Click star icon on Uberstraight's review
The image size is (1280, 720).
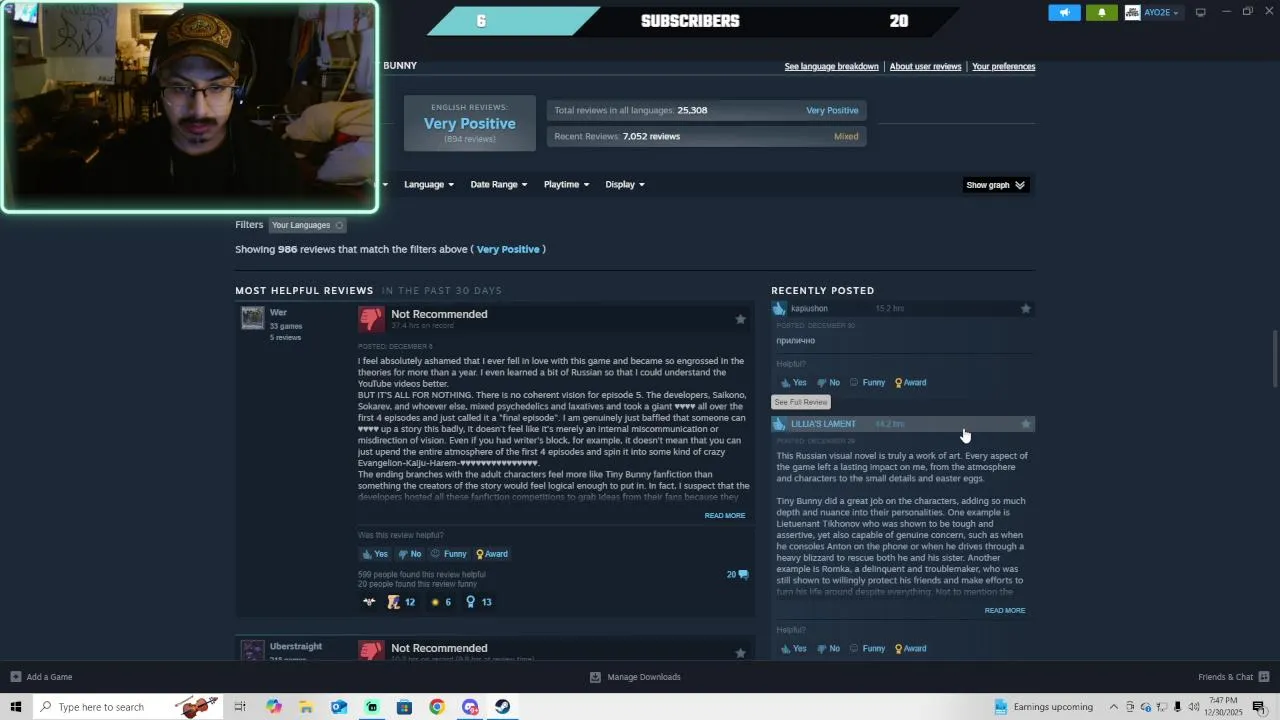(740, 653)
